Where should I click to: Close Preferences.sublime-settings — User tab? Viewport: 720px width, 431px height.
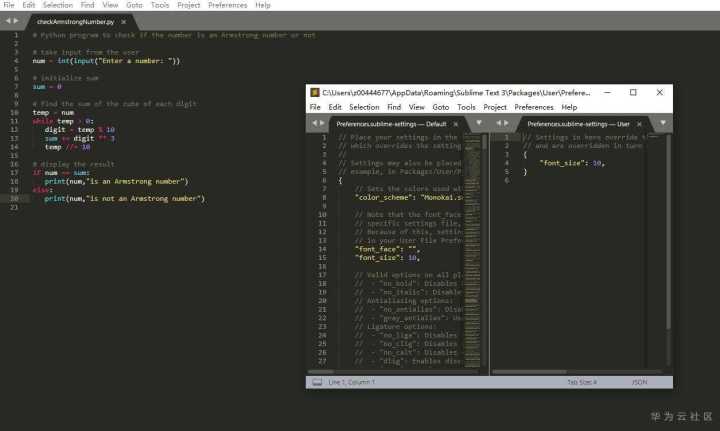tap(639, 124)
